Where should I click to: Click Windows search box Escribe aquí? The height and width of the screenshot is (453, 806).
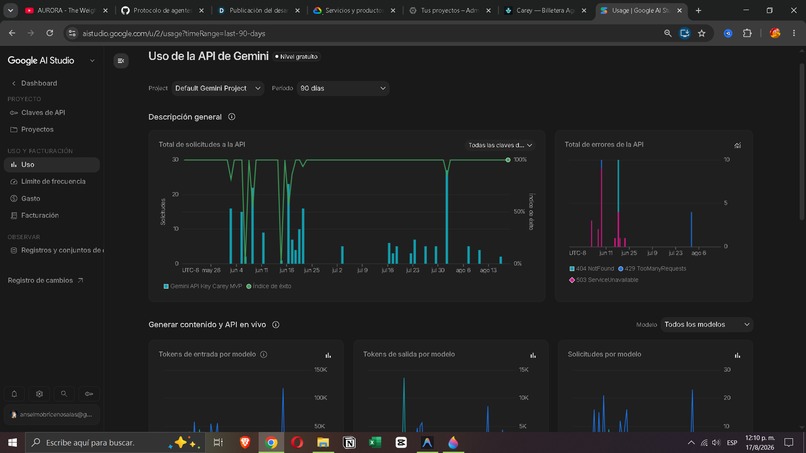(x=116, y=442)
